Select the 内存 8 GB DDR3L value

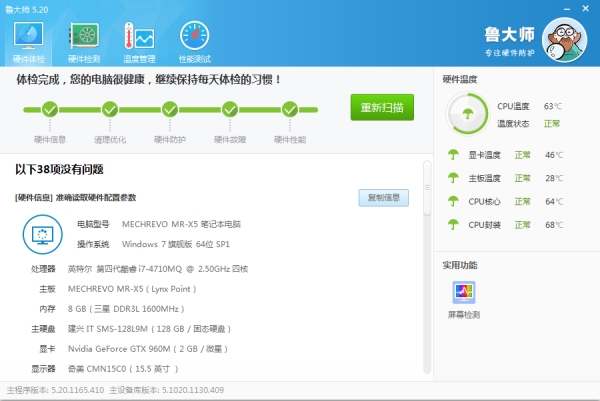coord(126,309)
